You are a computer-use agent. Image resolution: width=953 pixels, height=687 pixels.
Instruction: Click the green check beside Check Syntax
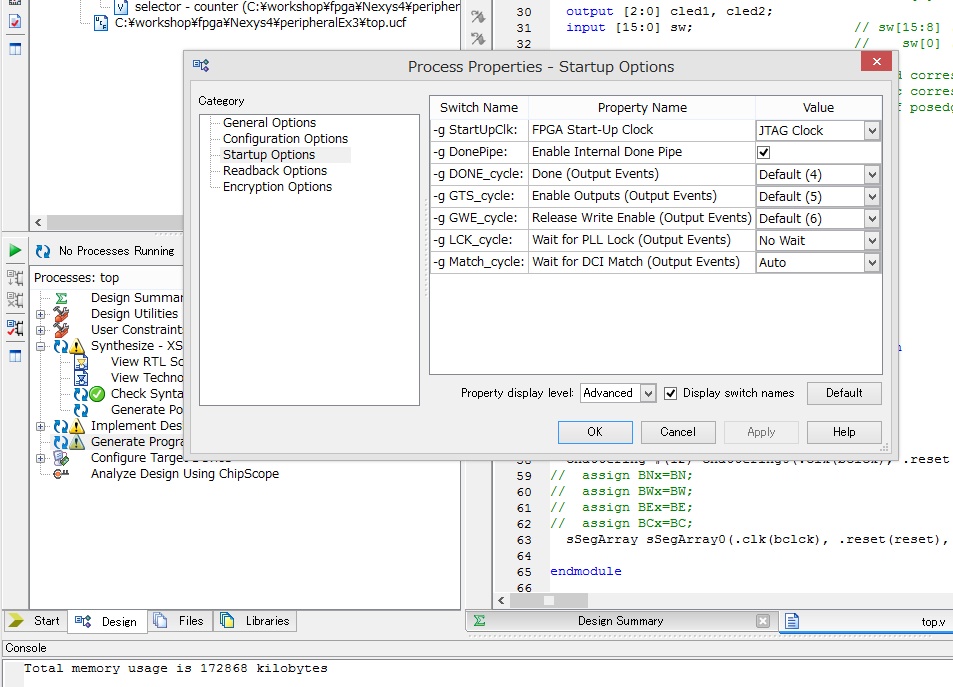tap(97, 394)
